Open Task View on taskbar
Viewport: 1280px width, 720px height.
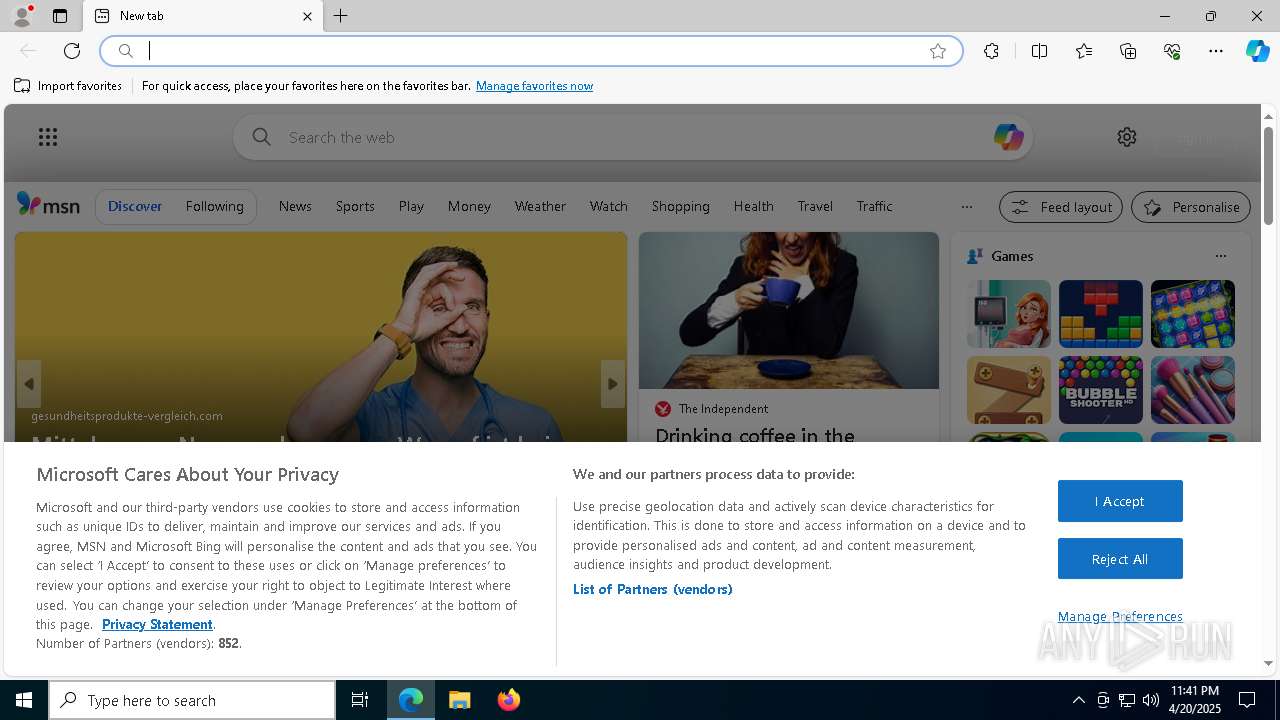(360, 700)
